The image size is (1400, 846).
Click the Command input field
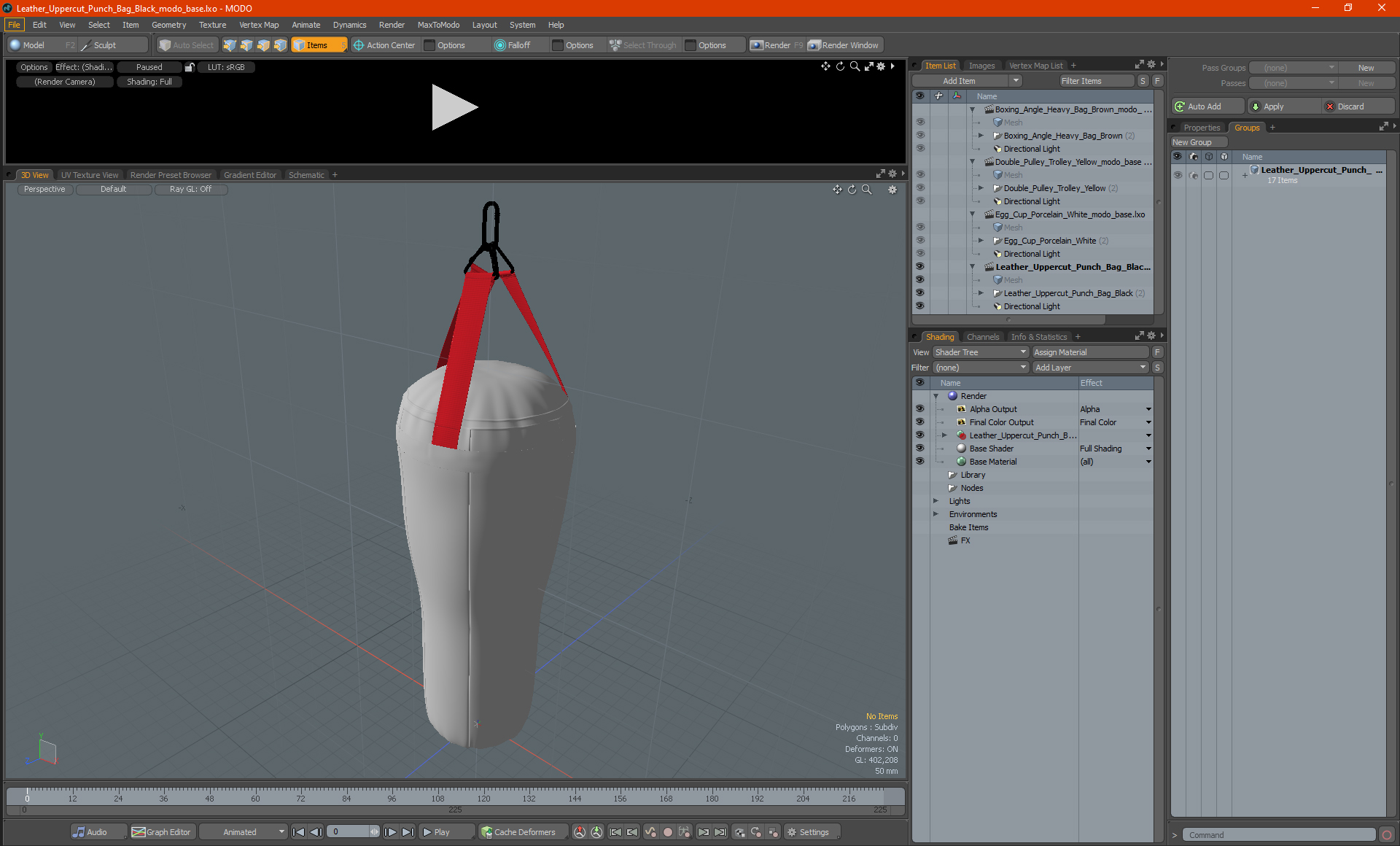click(1279, 835)
